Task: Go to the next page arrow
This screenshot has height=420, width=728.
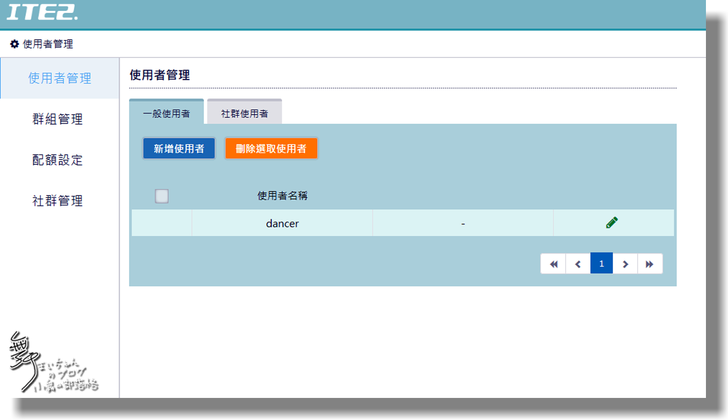Action: click(x=626, y=264)
